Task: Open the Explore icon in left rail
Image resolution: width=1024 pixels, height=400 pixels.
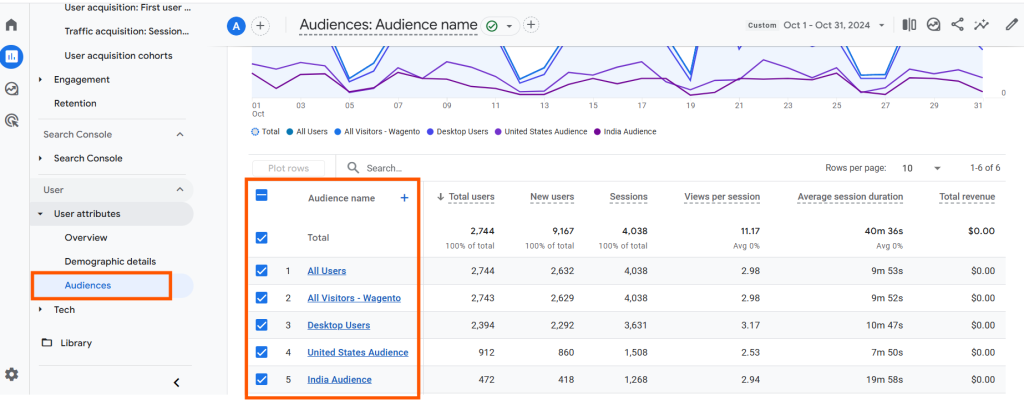Action: tap(12, 88)
